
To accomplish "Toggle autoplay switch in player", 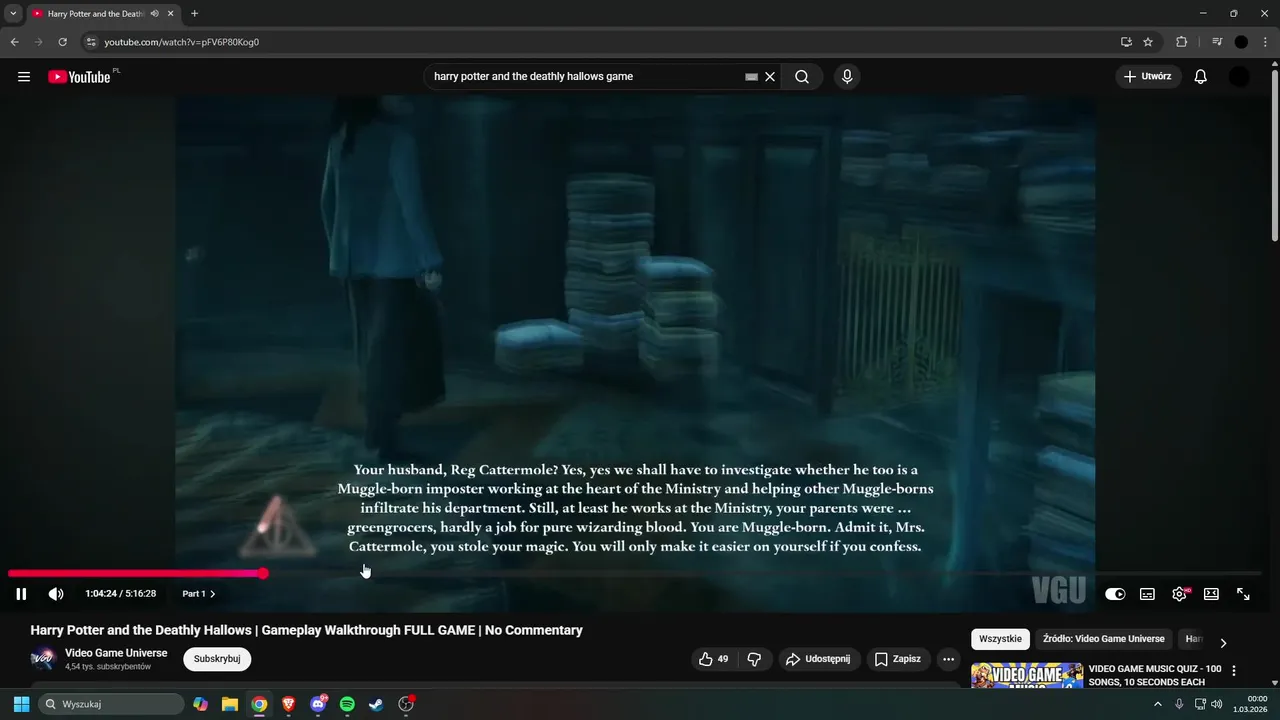I will [x=1115, y=594].
